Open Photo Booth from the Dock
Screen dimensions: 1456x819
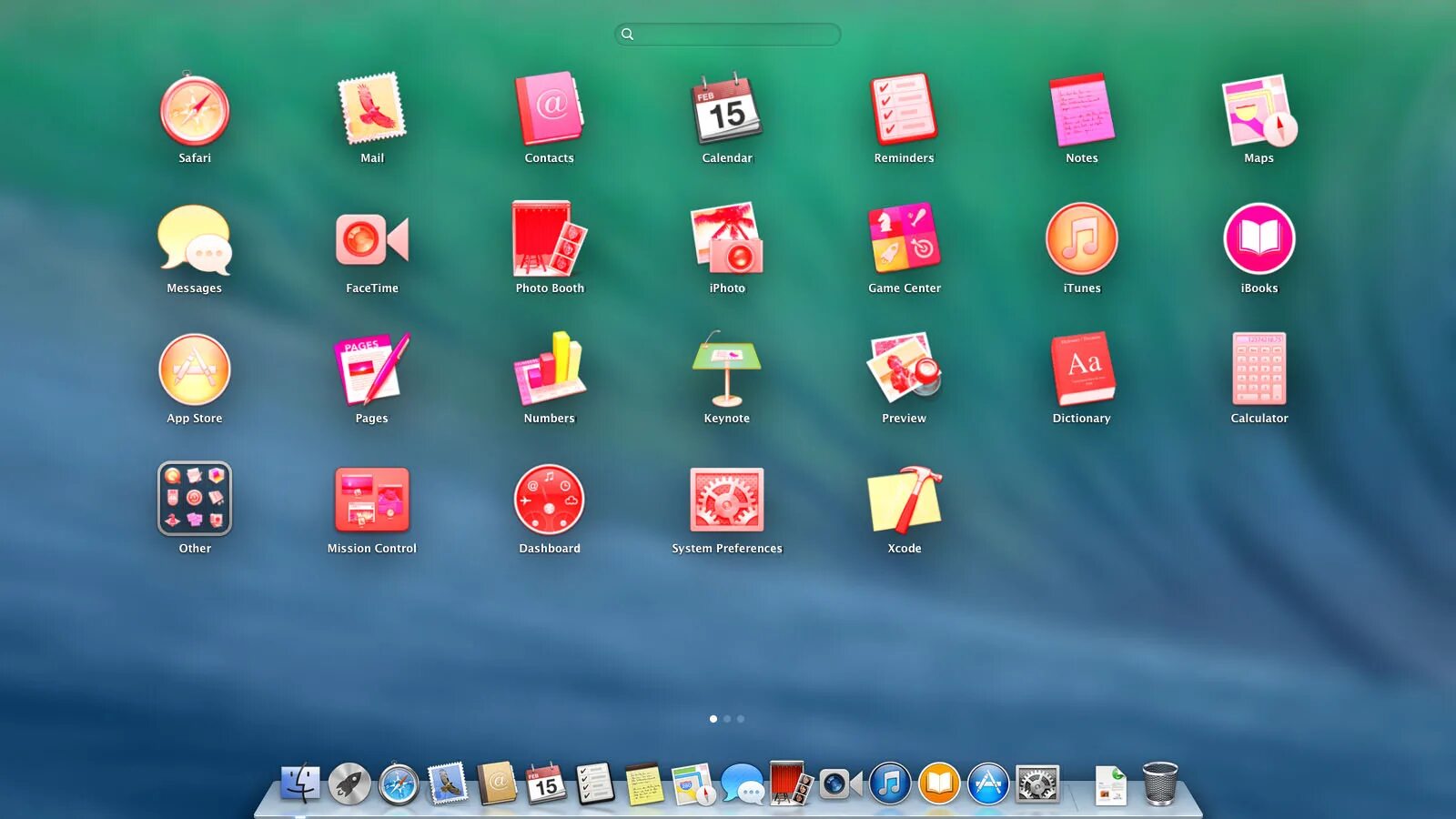pos(790,783)
